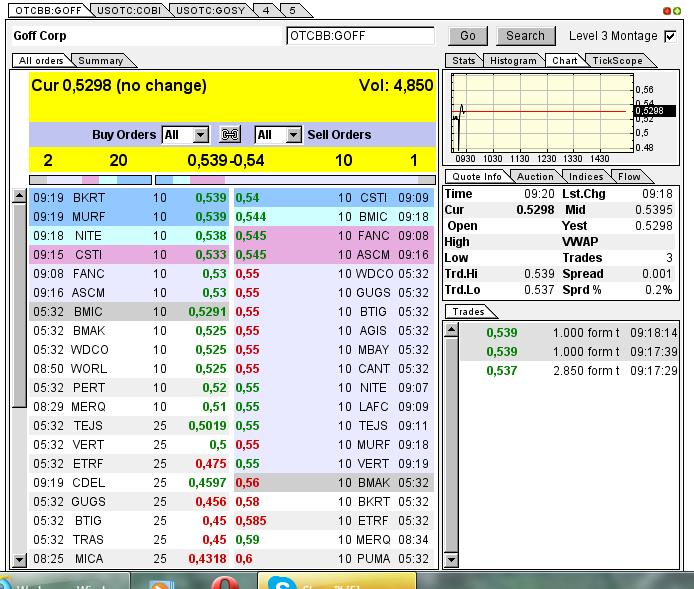Select the Chart tab
The height and width of the screenshot is (589, 694).
click(564, 61)
